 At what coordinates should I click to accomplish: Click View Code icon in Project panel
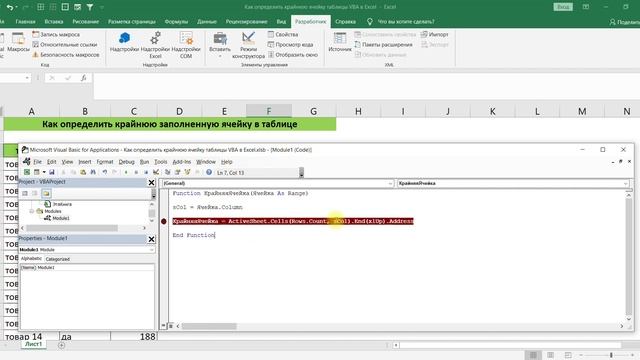(x=25, y=193)
